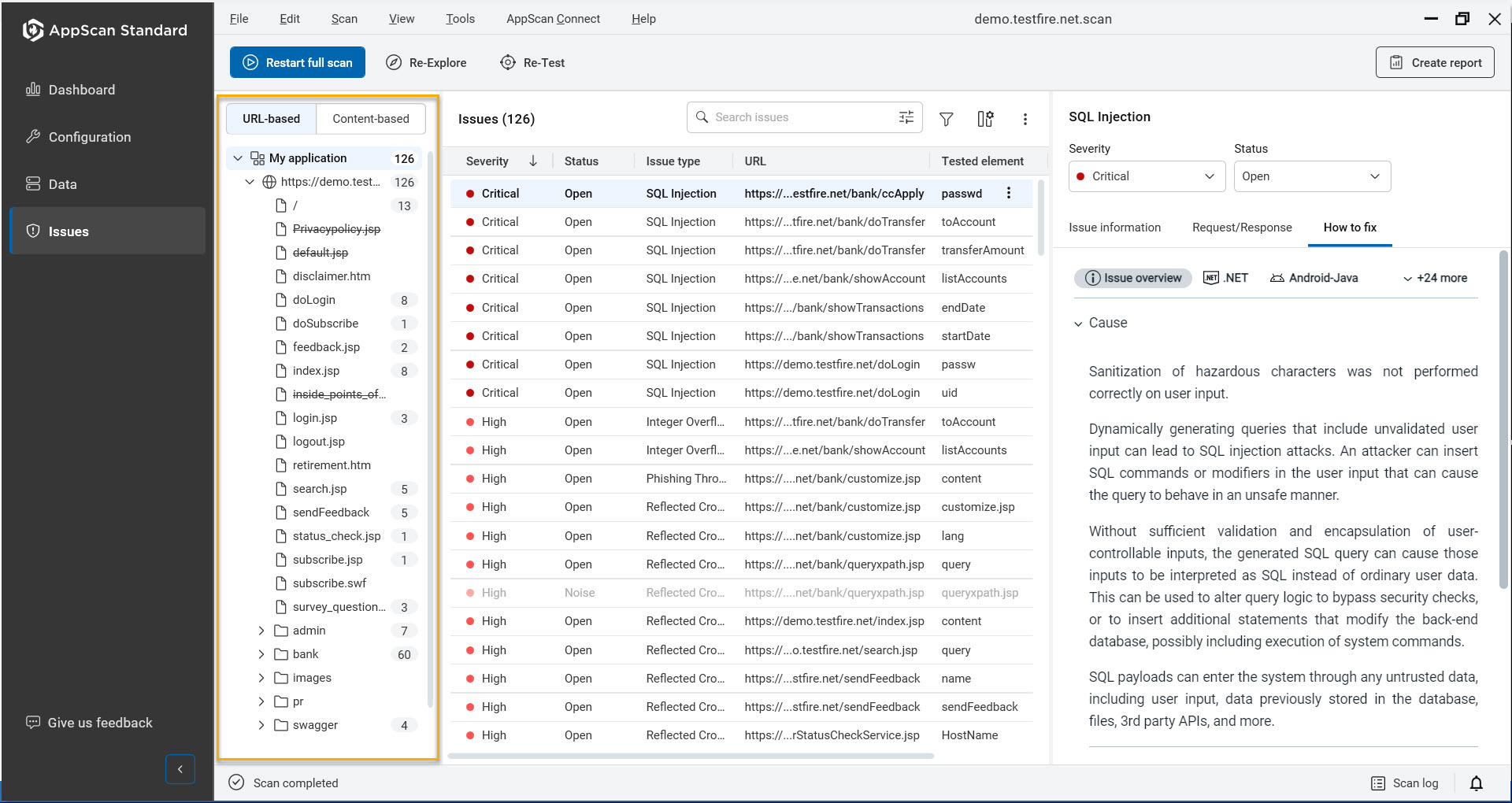
Task: Toggle sort order on Severity column
Action: click(533, 161)
